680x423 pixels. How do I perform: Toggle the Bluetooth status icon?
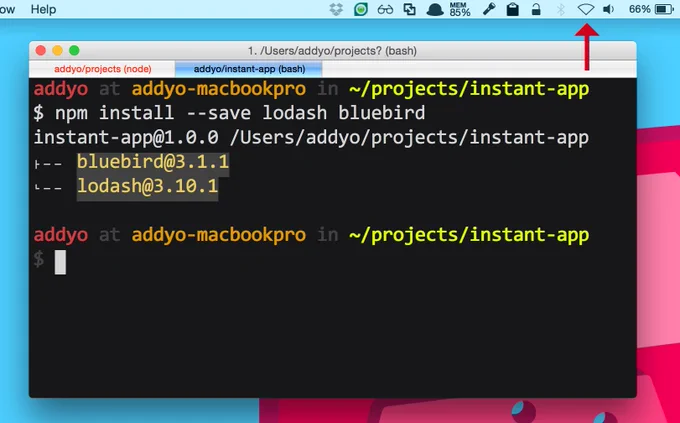561,9
